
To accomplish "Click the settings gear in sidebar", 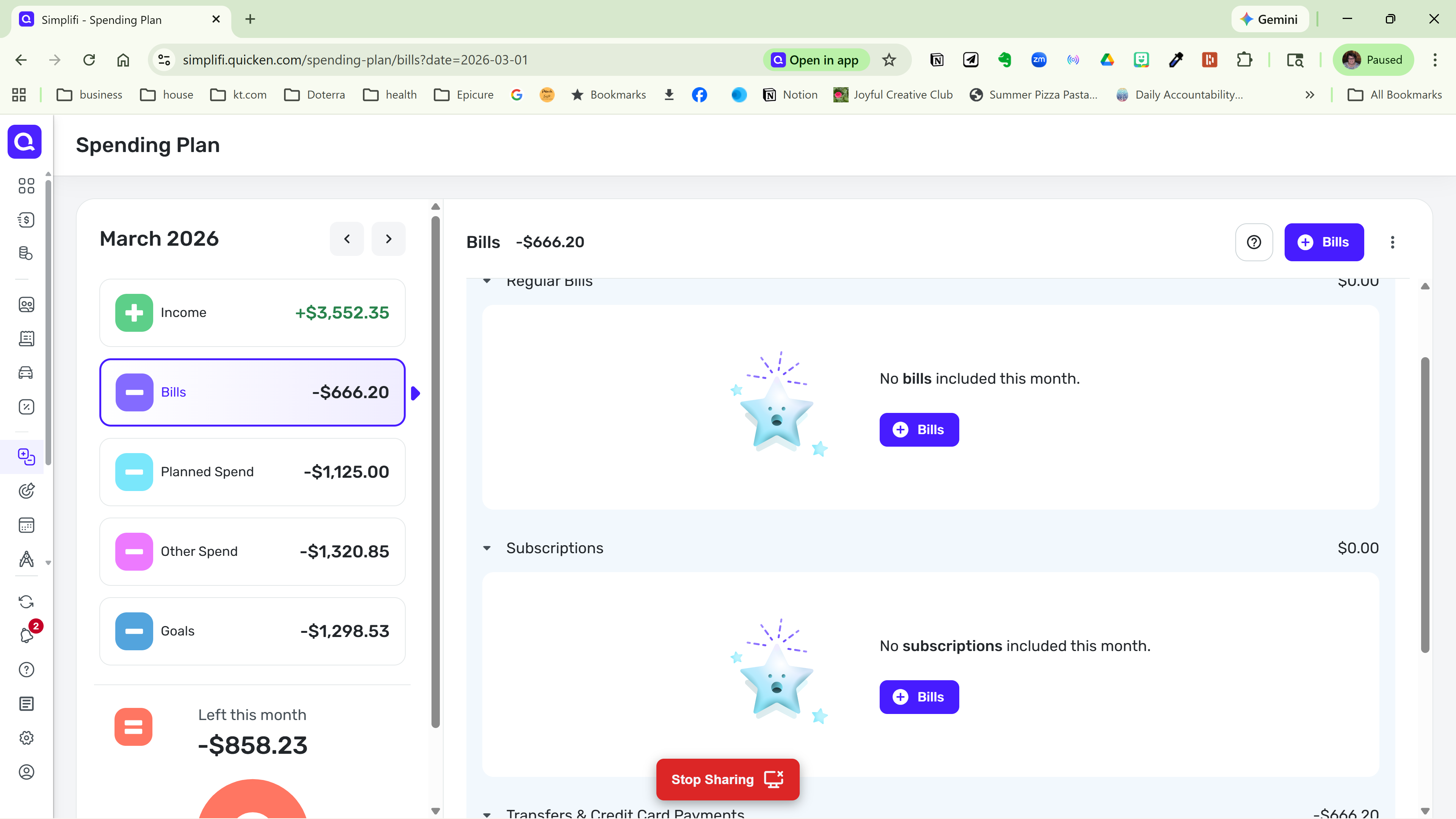I will (x=26, y=737).
